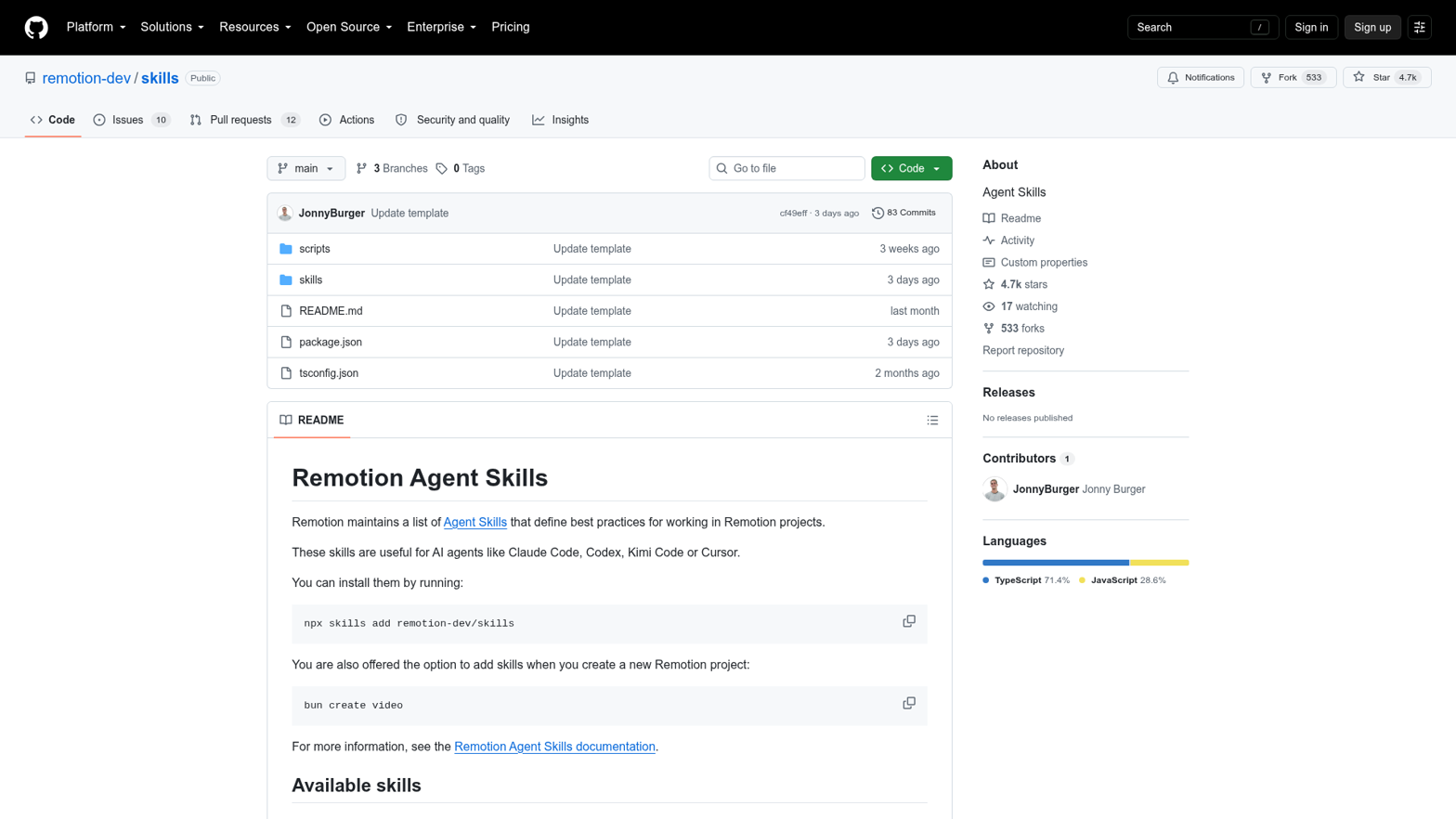Viewport: 1456px width, 819px height.
Task: Open the README outline list icon
Action: (x=932, y=421)
